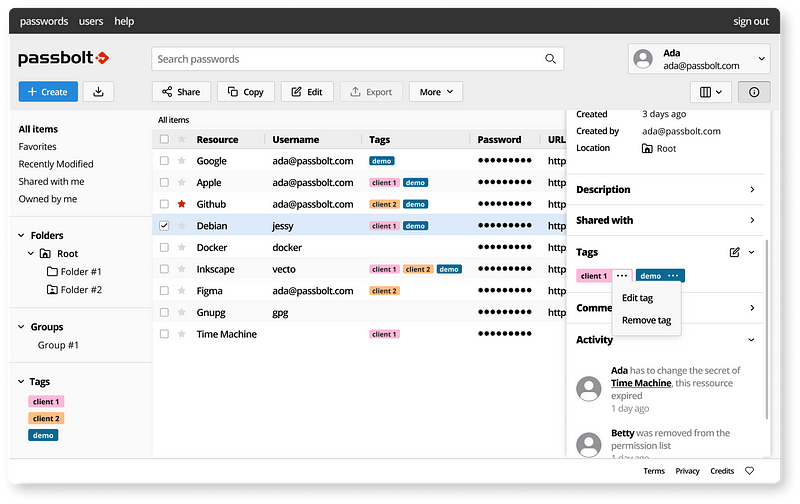Image resolution: width=800 pixels, height=504 pixels.
Task: Click the passbolt logo
Action: [64, 58]
